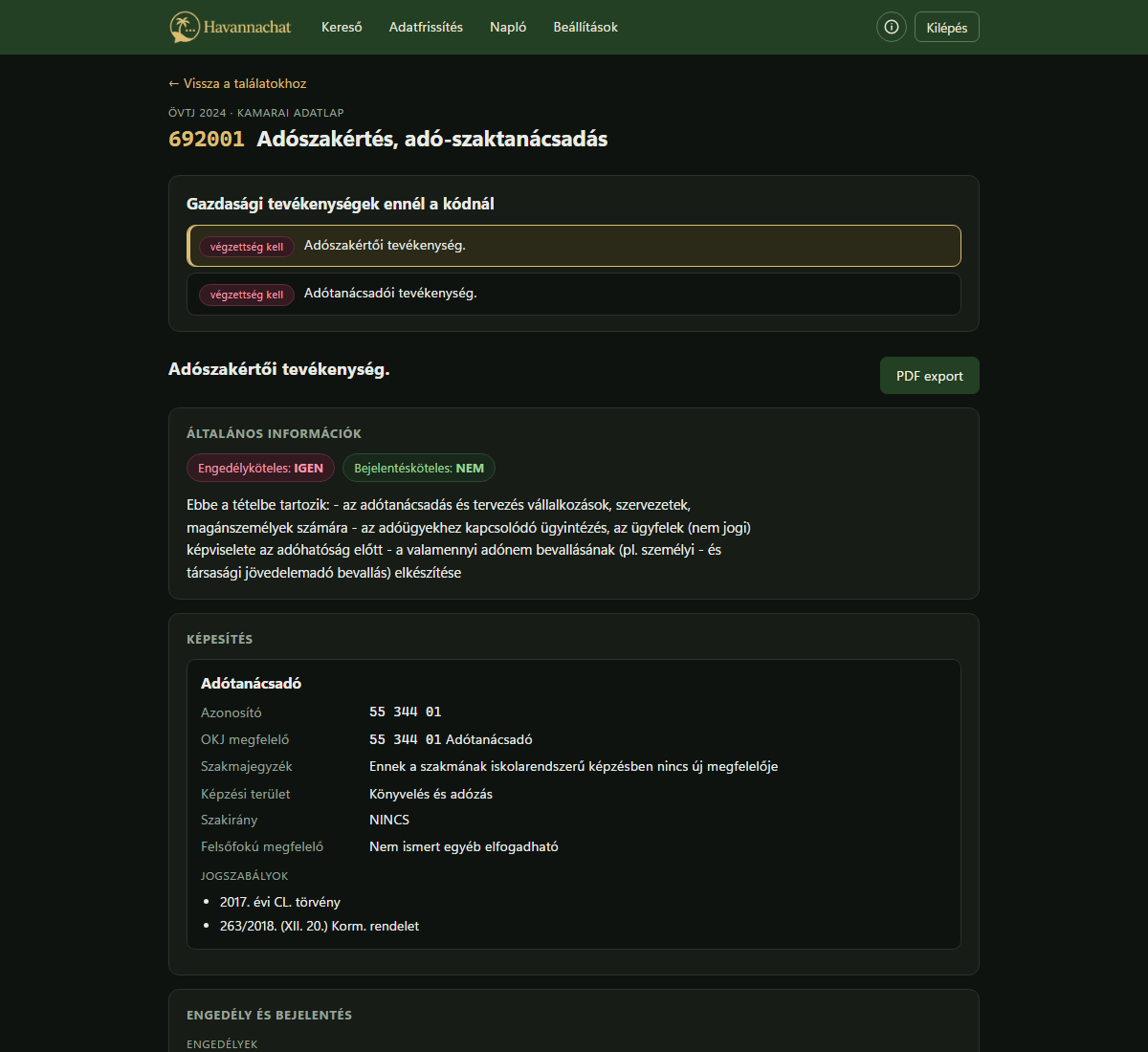Click the Havannachat palm tree logo

184,27
